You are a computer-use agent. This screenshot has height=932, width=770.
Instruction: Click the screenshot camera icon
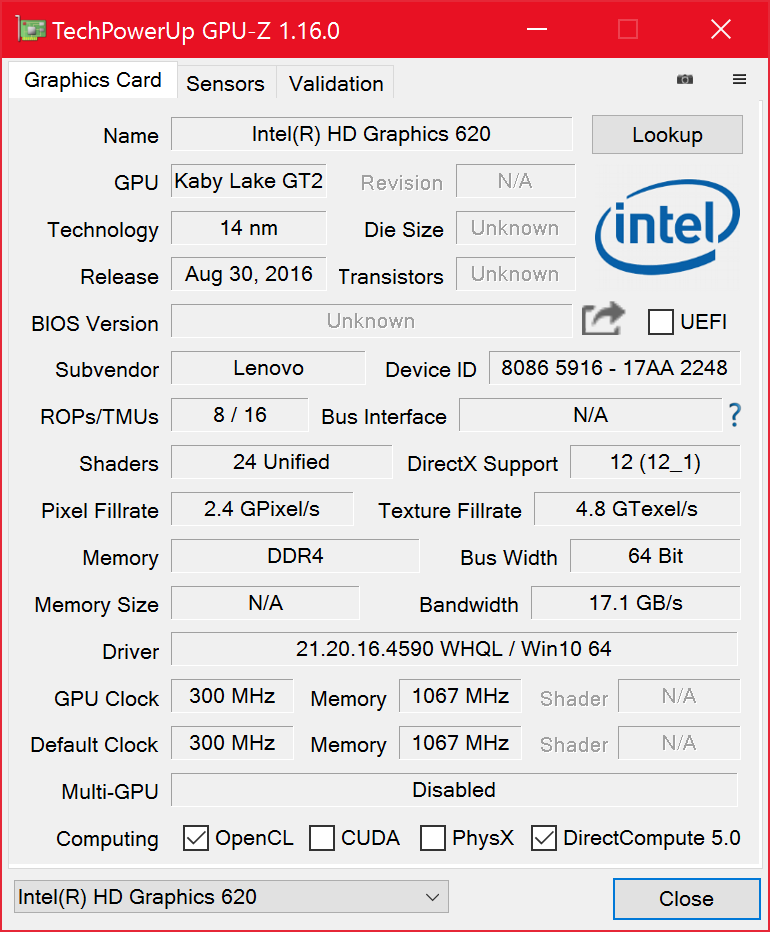point(685,80)
